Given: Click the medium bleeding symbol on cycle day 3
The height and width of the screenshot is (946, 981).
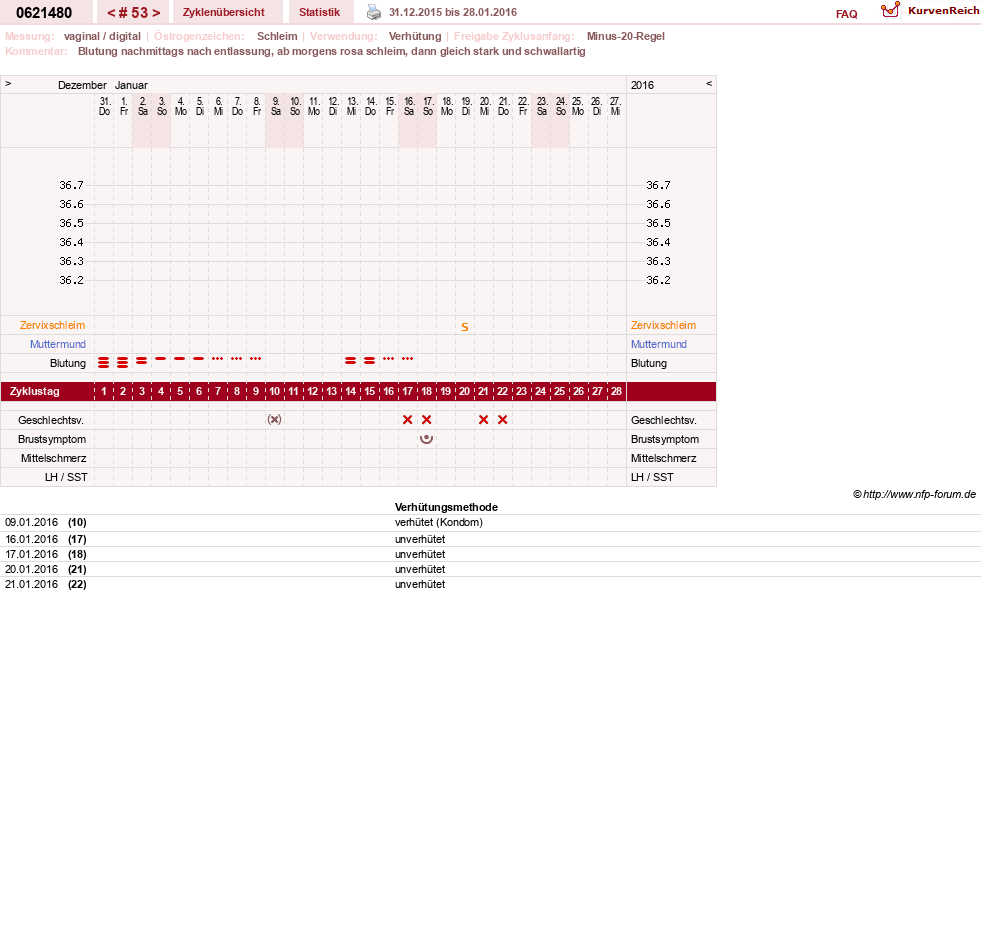Looking at the screenshot, I should coord(141,360).
